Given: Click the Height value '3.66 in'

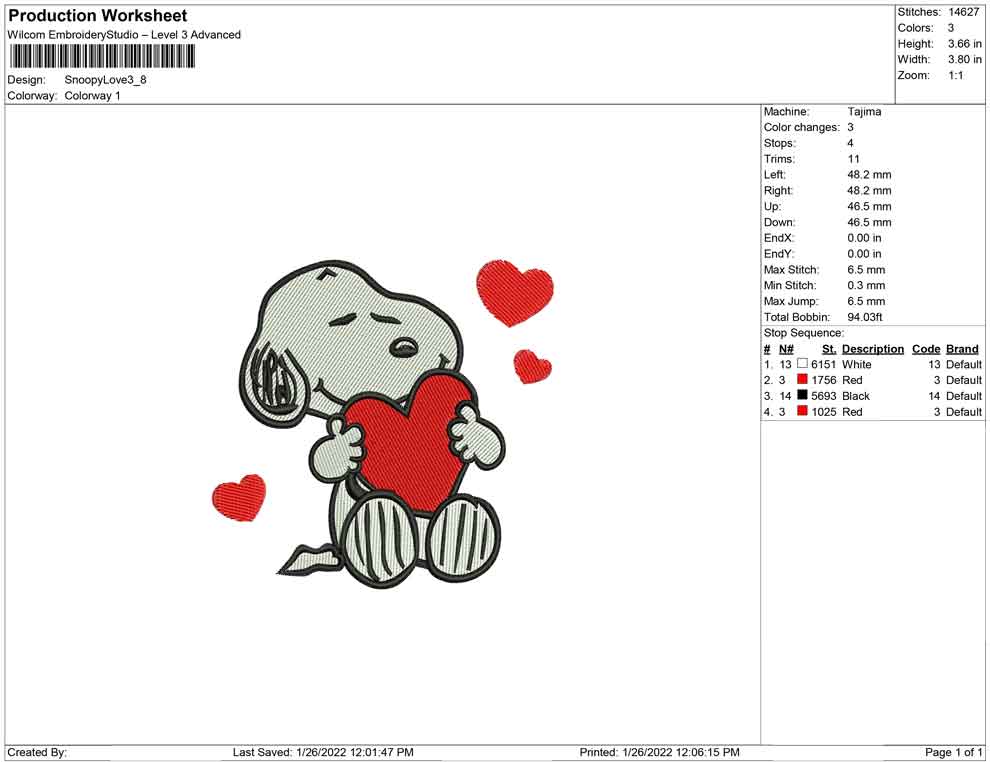Looking at the screenshot, I should pos(965,44).
